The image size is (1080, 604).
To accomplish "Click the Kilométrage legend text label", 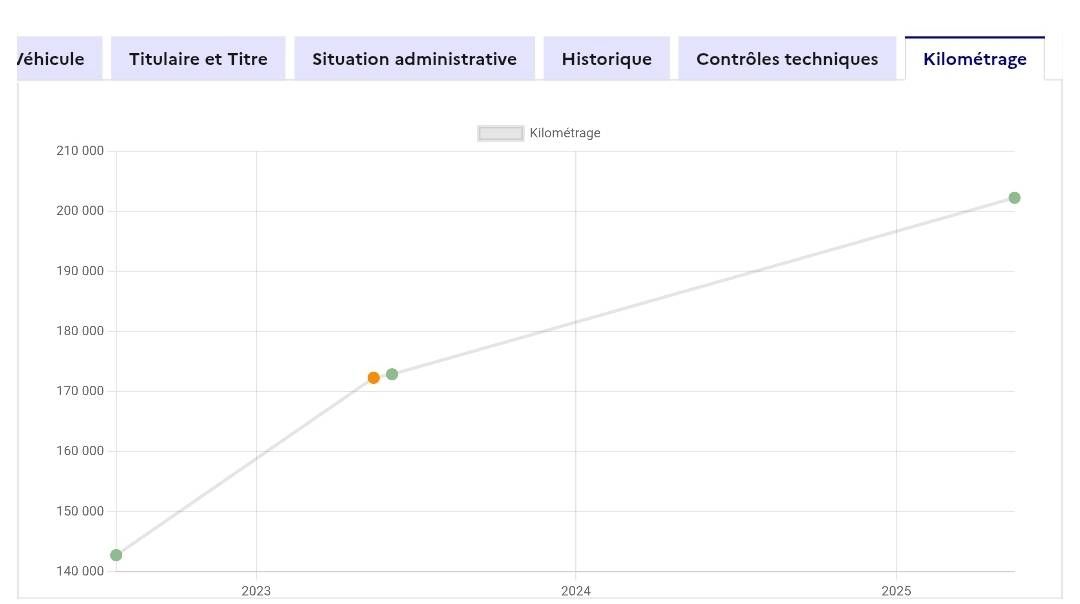I will pyautogui.click(x=565, y=133).
